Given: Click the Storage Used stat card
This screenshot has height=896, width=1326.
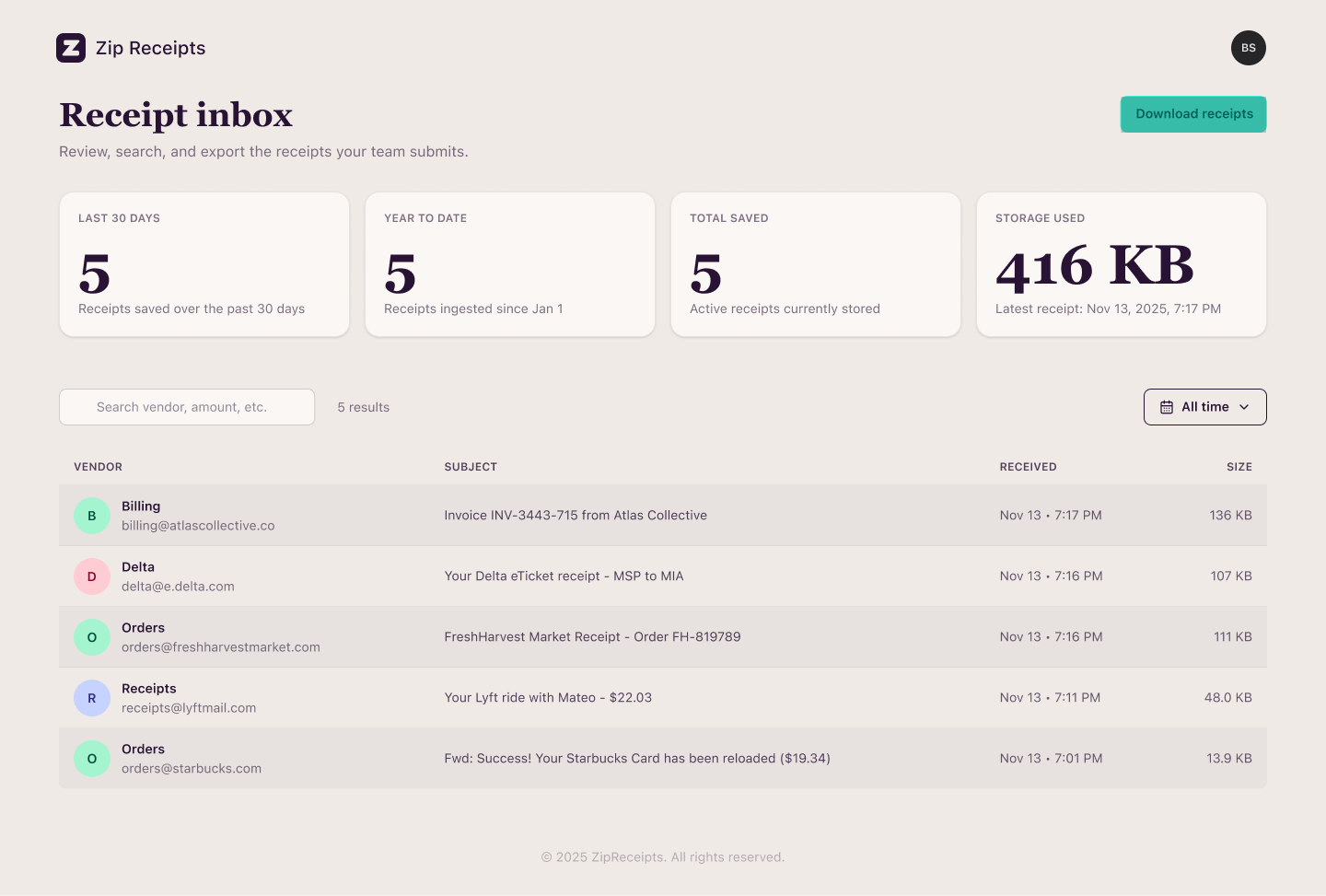Looking at the screenshot, I should tap(1122, 264).
